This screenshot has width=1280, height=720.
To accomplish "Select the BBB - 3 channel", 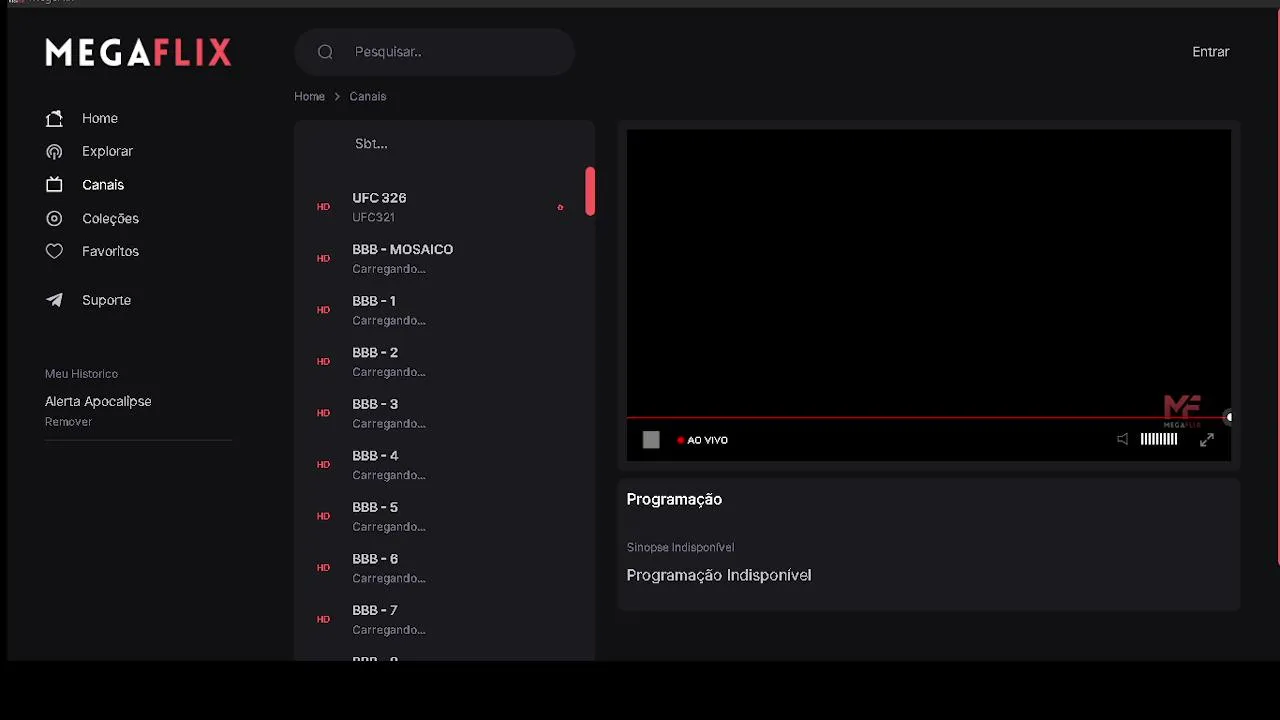I will coord(444,413).
